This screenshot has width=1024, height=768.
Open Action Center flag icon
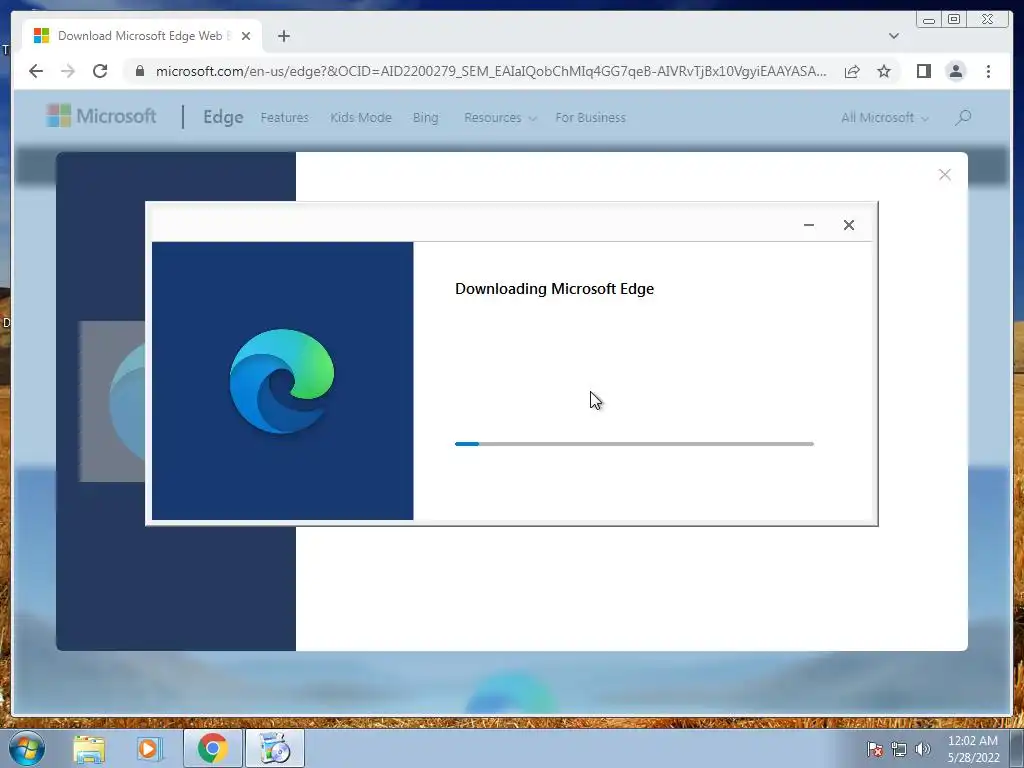tap(874, 749)
